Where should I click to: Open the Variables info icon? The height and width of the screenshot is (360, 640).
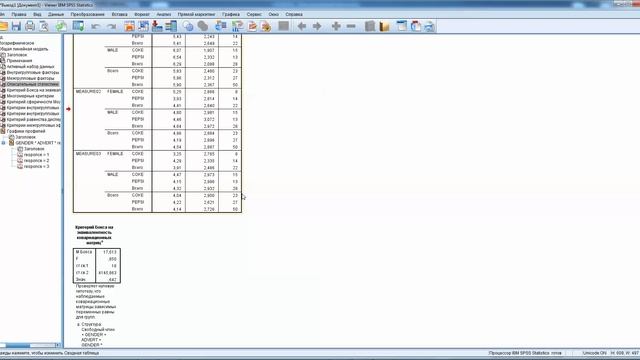[171, 27]
